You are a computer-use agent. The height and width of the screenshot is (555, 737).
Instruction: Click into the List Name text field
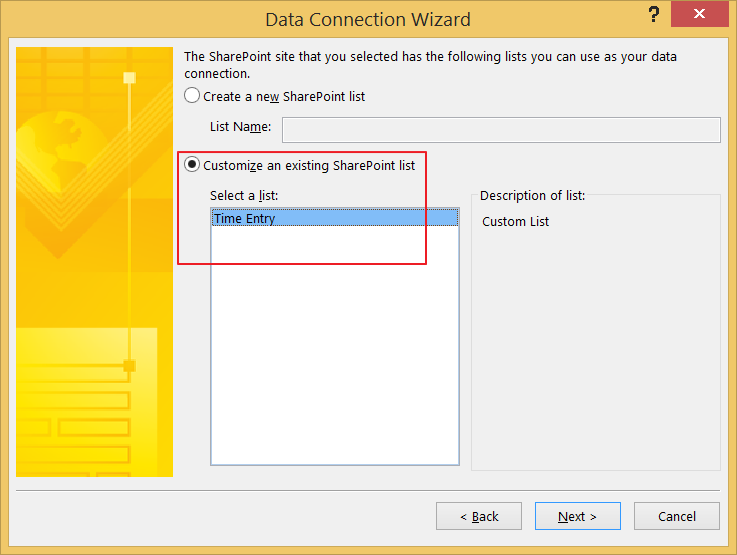(x=501, y=130)
